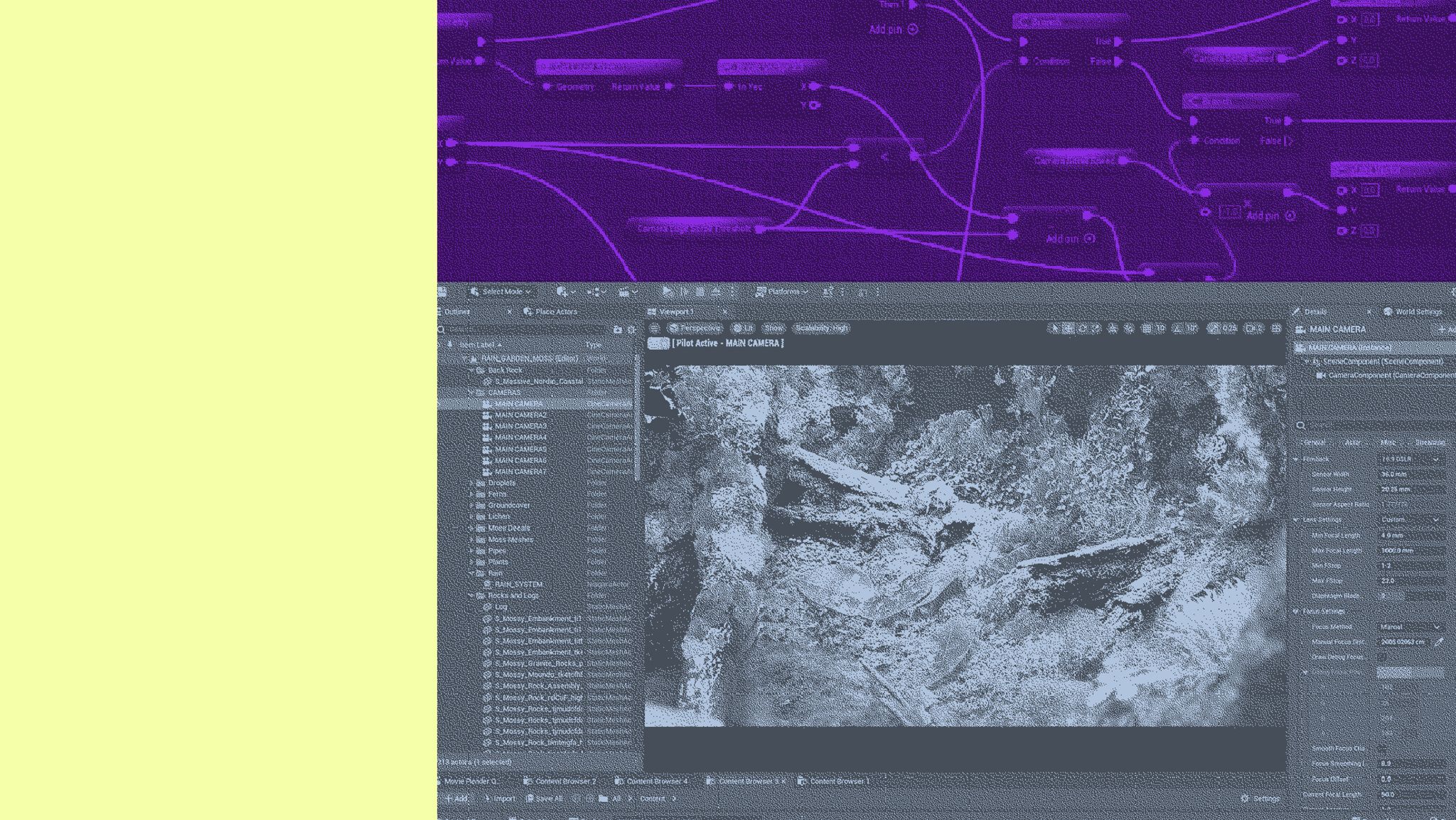Click the Lit view mode button
1456x820 pixels.
click(x=743, y=329)
